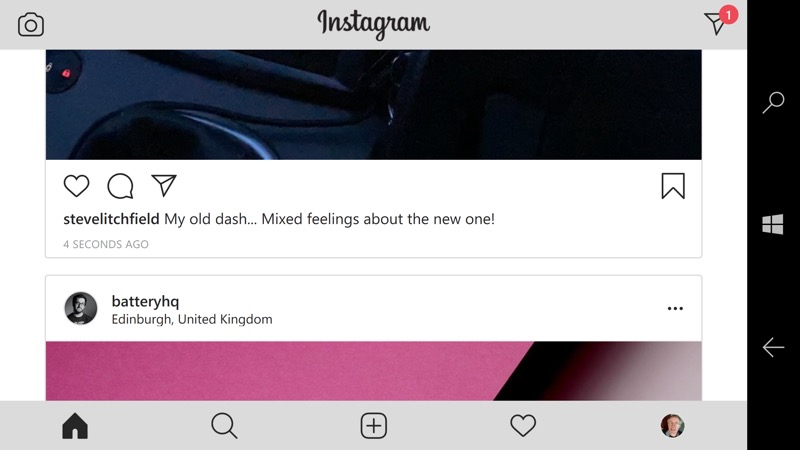Tap the phone's back arrow button
Screen dimensions: 800x450
(x=773, y=347)
